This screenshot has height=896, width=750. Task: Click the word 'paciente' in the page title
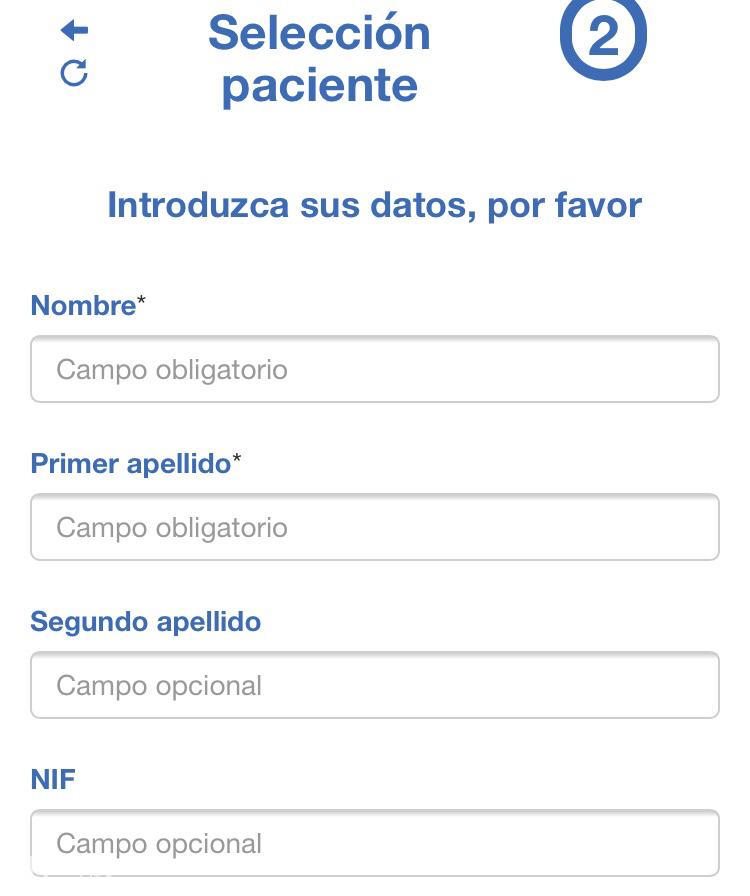[320, 86]
